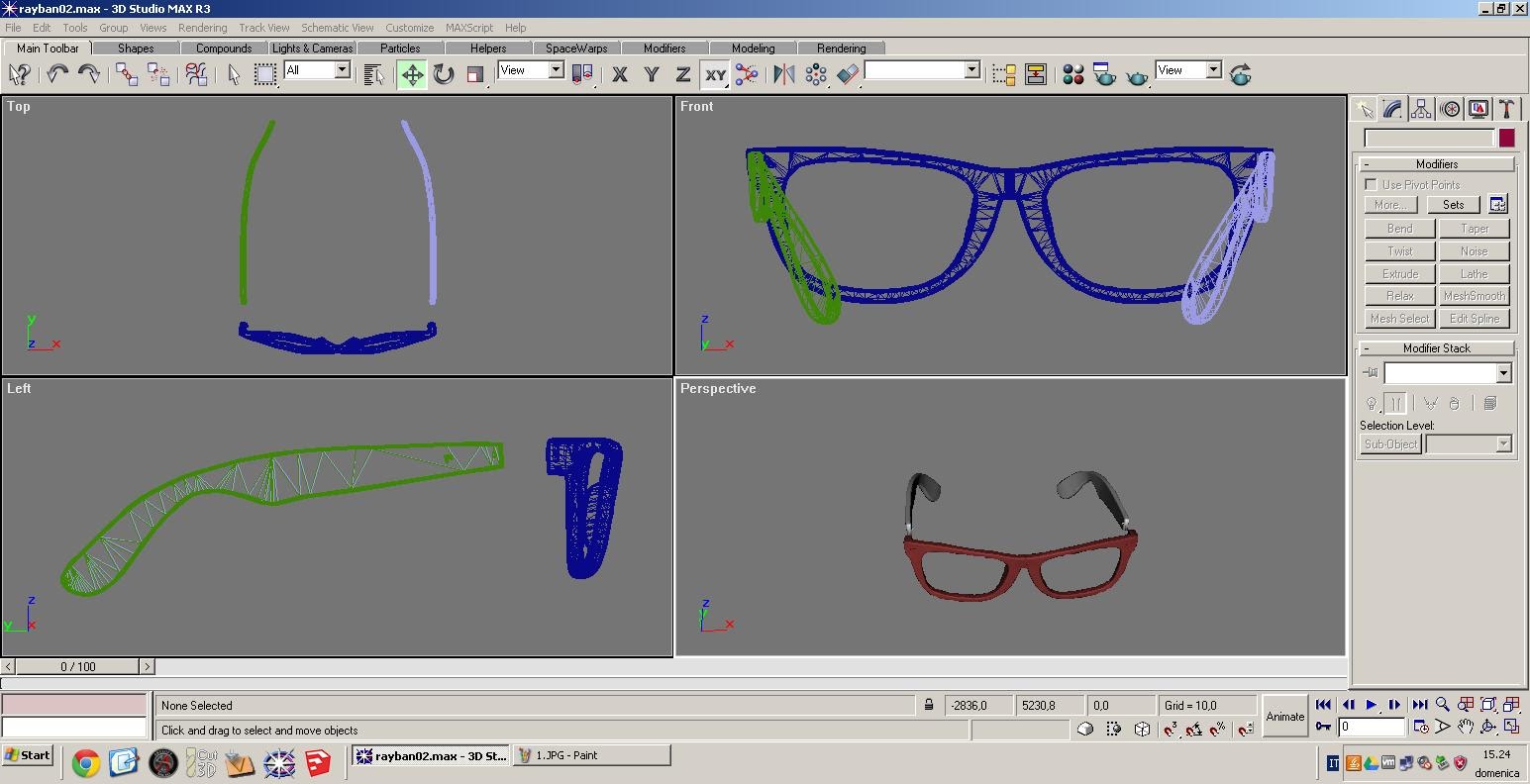Screen dimensions: 1530x784
Task: Collapse the Modifier Stack rollout
Action: point(1436,348)
